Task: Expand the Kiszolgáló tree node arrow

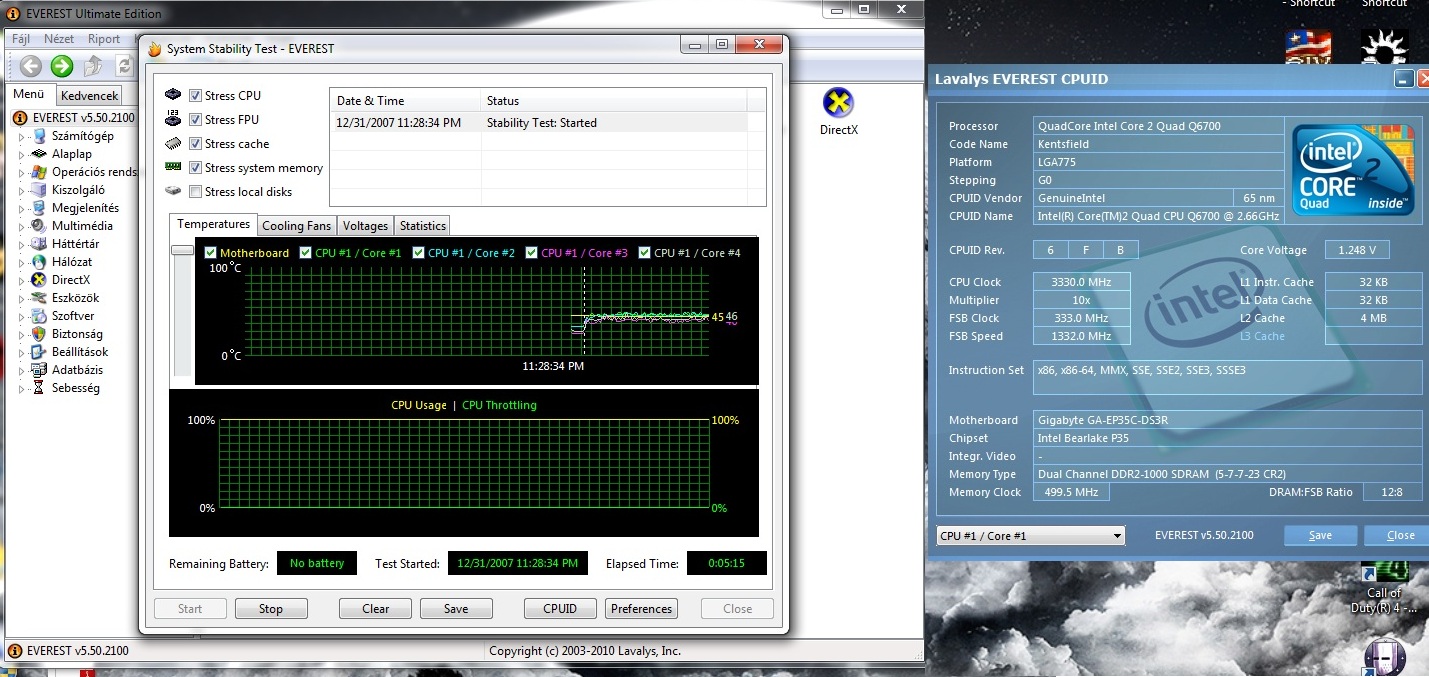Action: click(x=22, y=191)
